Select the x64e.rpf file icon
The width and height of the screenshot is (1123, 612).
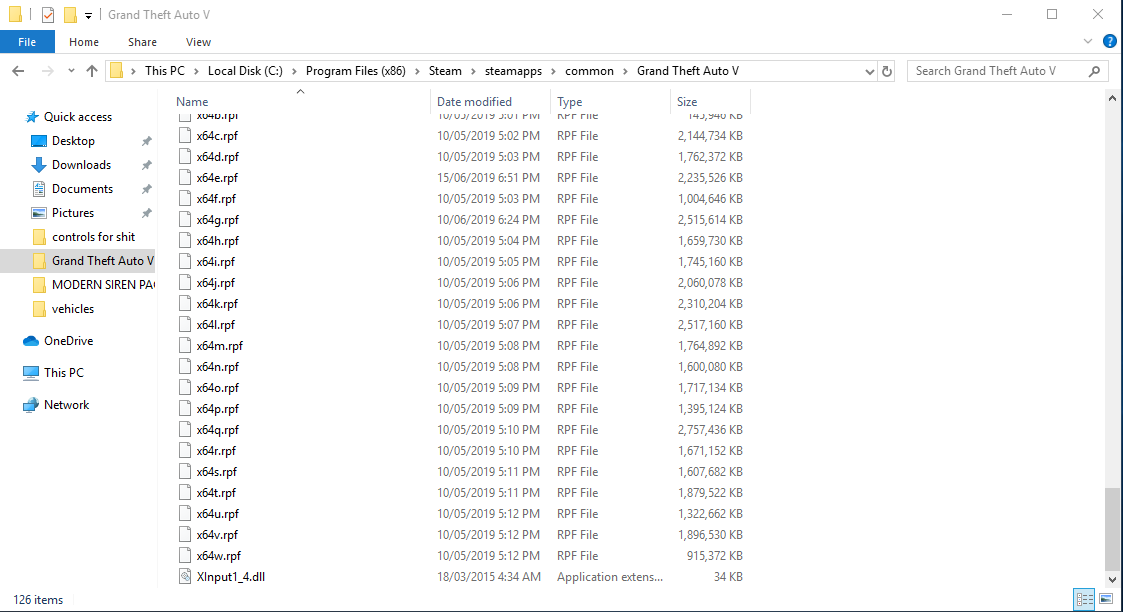pos(185,178)
